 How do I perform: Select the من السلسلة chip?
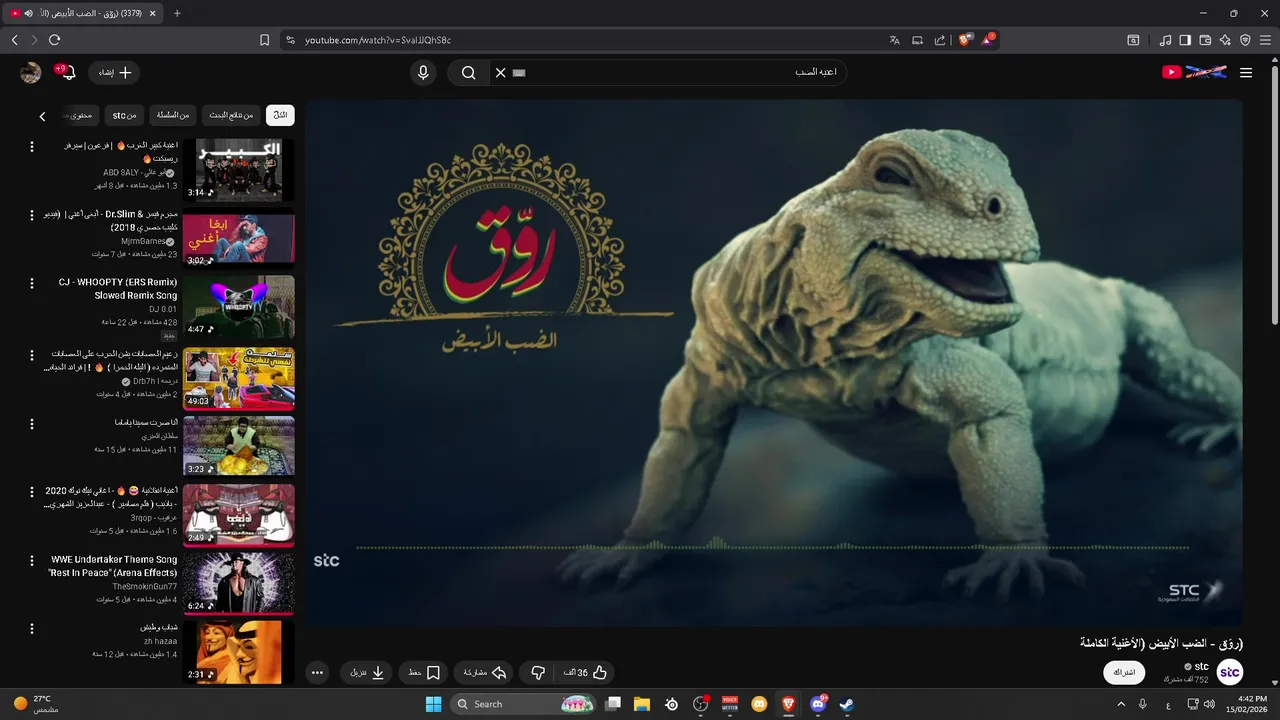(x=173, y=115)
